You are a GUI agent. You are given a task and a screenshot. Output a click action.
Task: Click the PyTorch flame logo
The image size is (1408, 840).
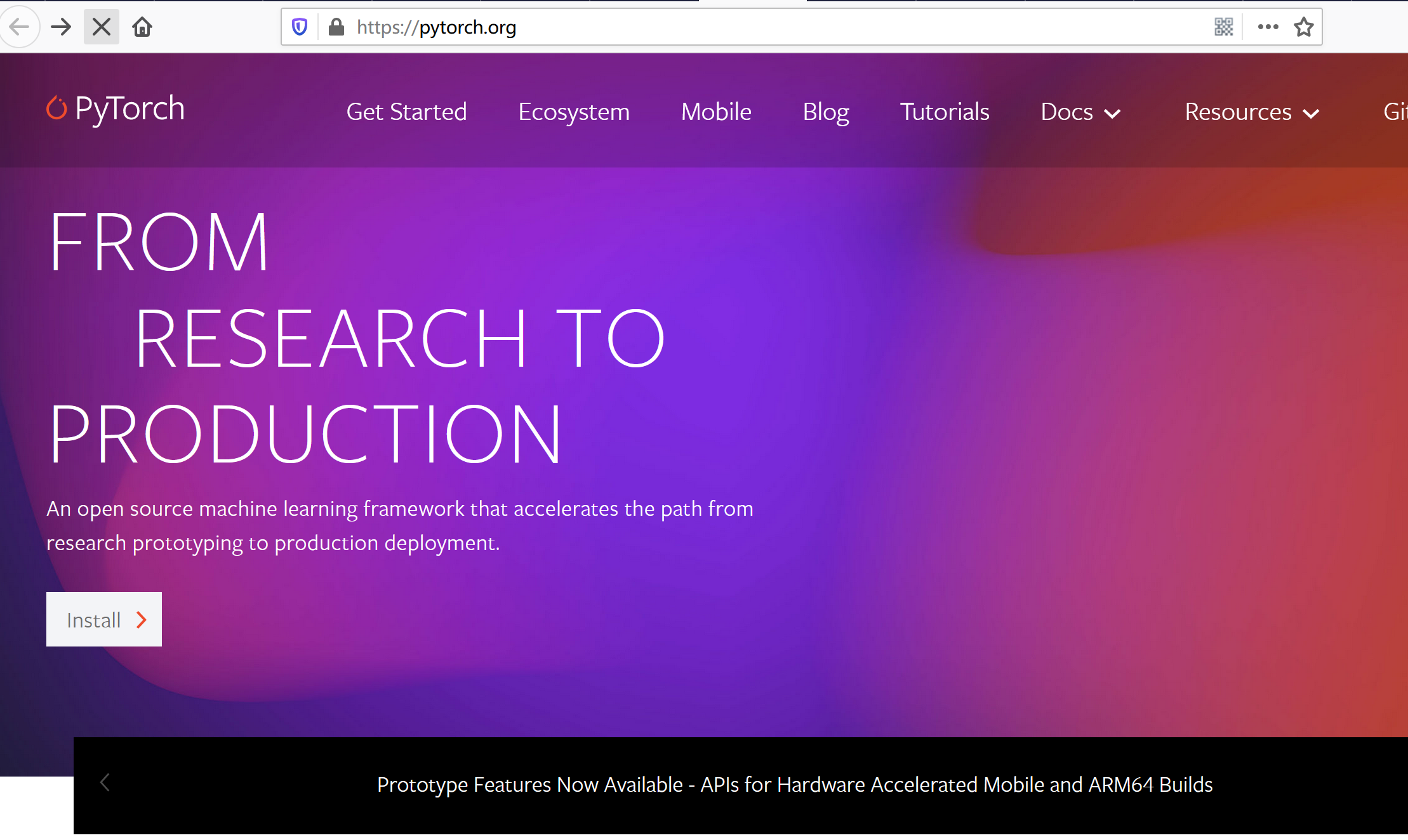(57, 108)
